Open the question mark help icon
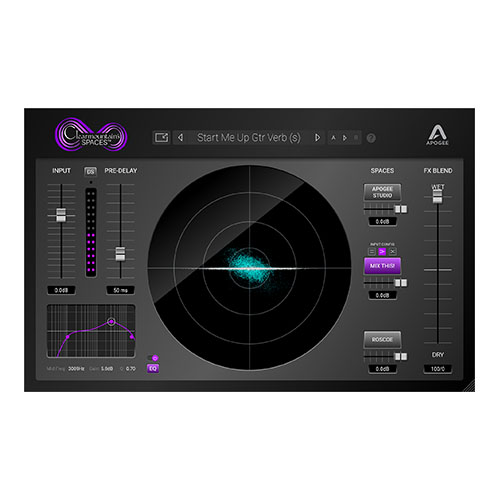The height and width of the screenshot is (500, 500). click(x=371, y=138)
